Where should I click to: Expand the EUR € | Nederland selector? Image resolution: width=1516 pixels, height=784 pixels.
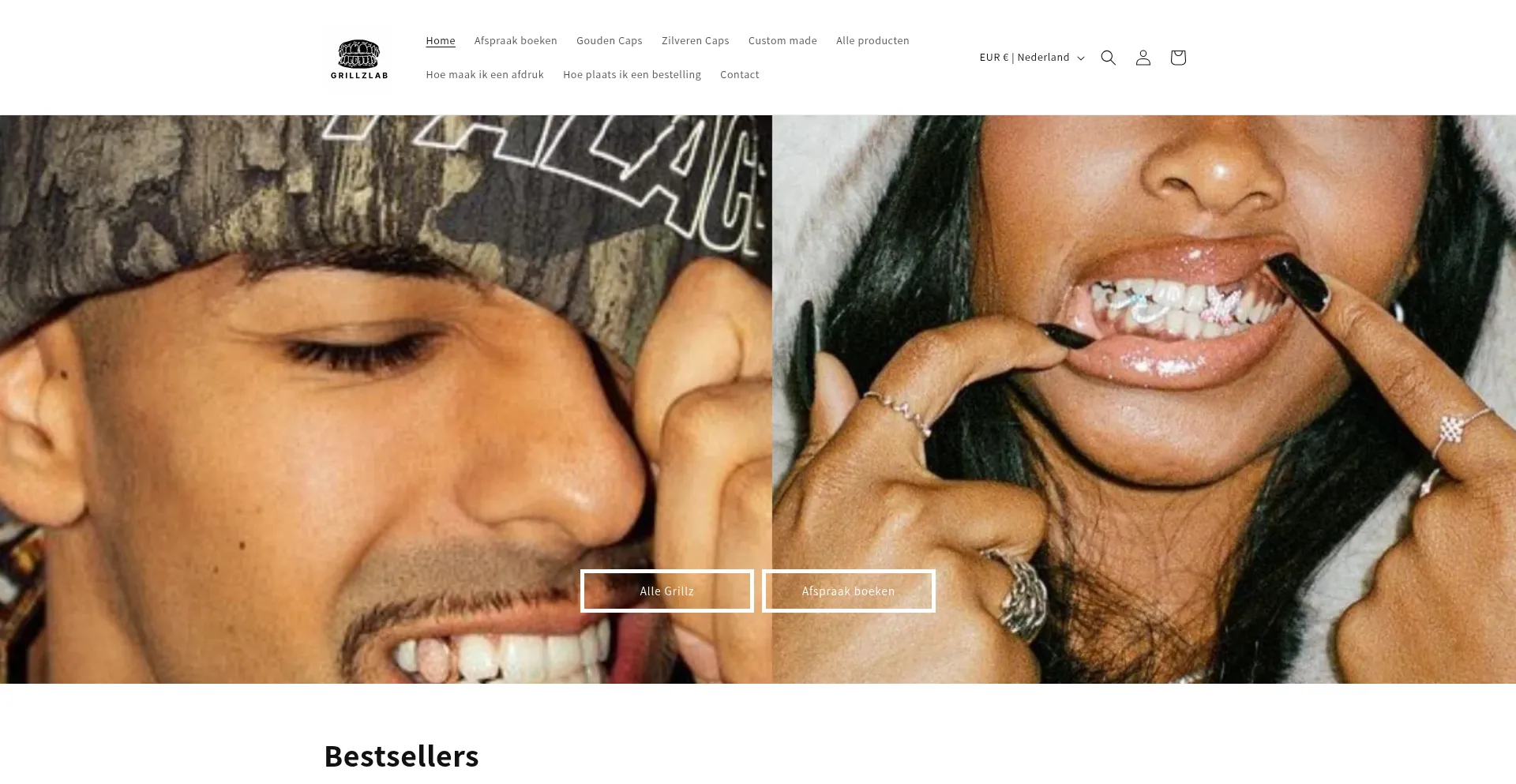point(1032,58)
